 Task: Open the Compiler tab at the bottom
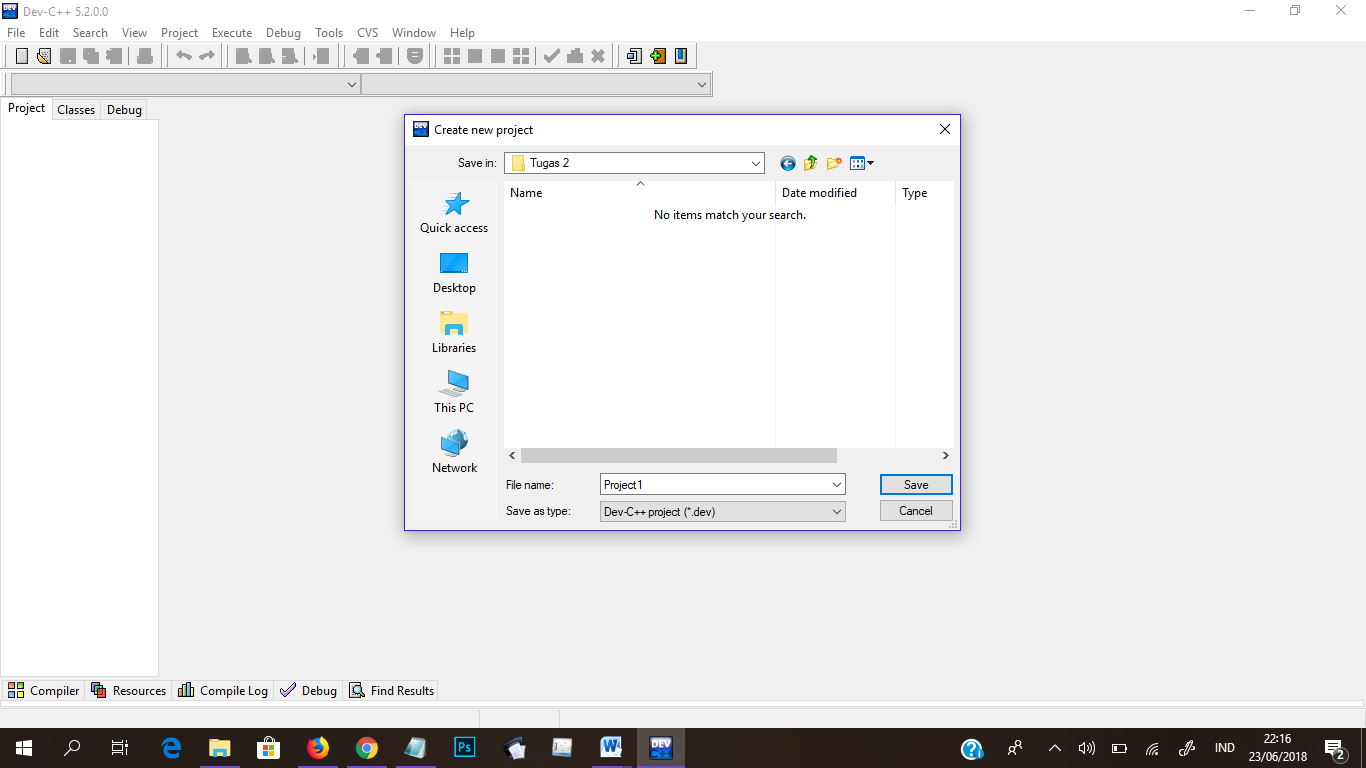point(44,690)
